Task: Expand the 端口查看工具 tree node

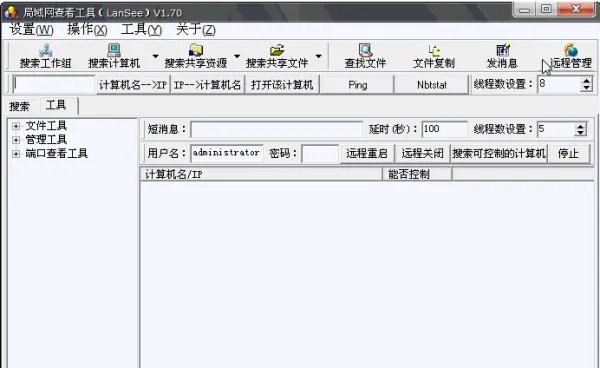Action: (16, 154)
